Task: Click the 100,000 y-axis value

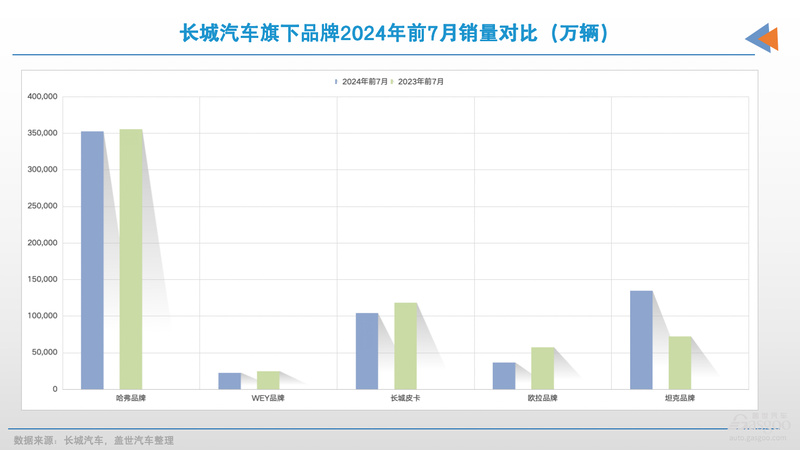Action: [x=42, y=316]
